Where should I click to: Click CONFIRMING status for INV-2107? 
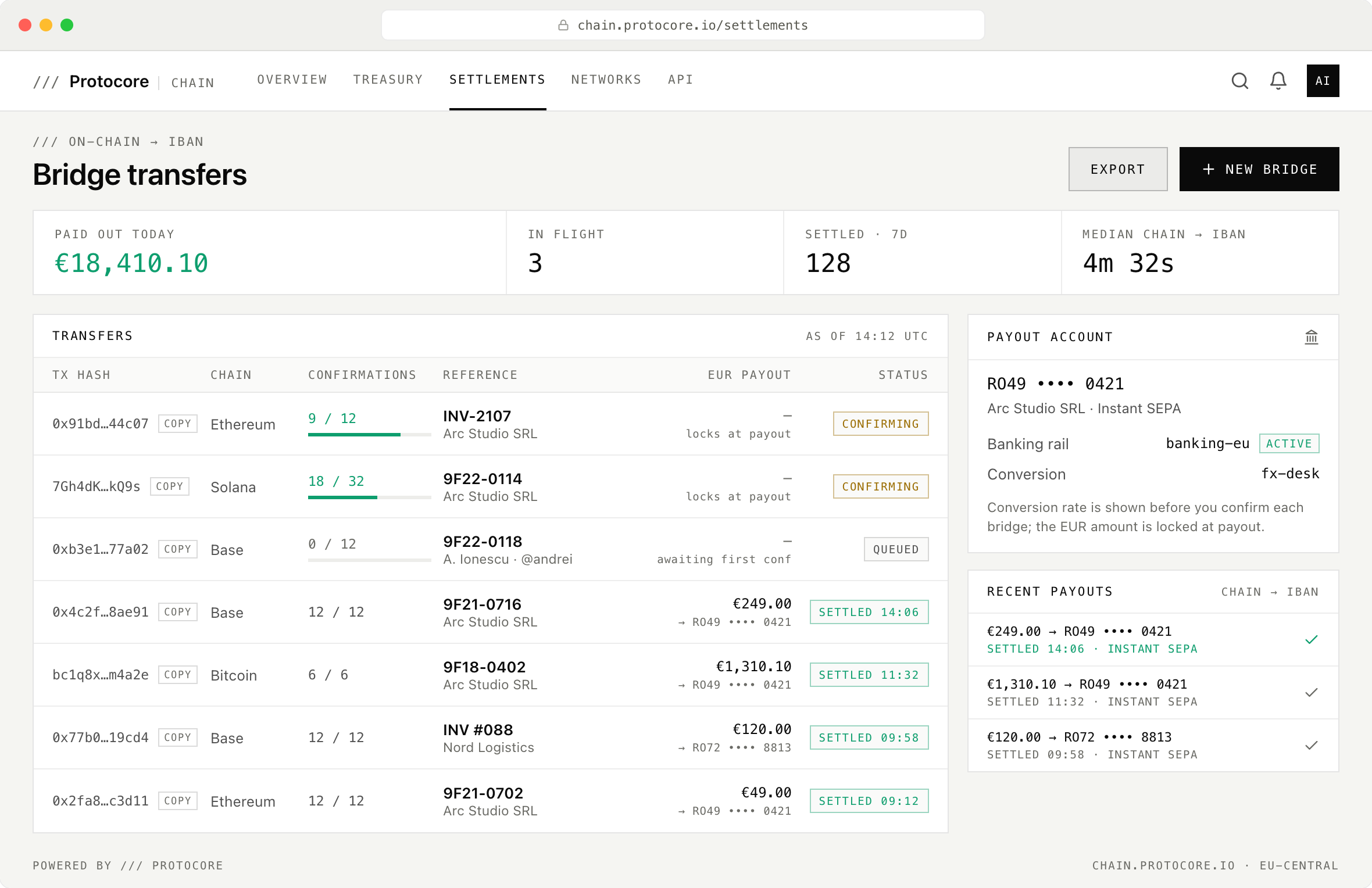(881, 424)
